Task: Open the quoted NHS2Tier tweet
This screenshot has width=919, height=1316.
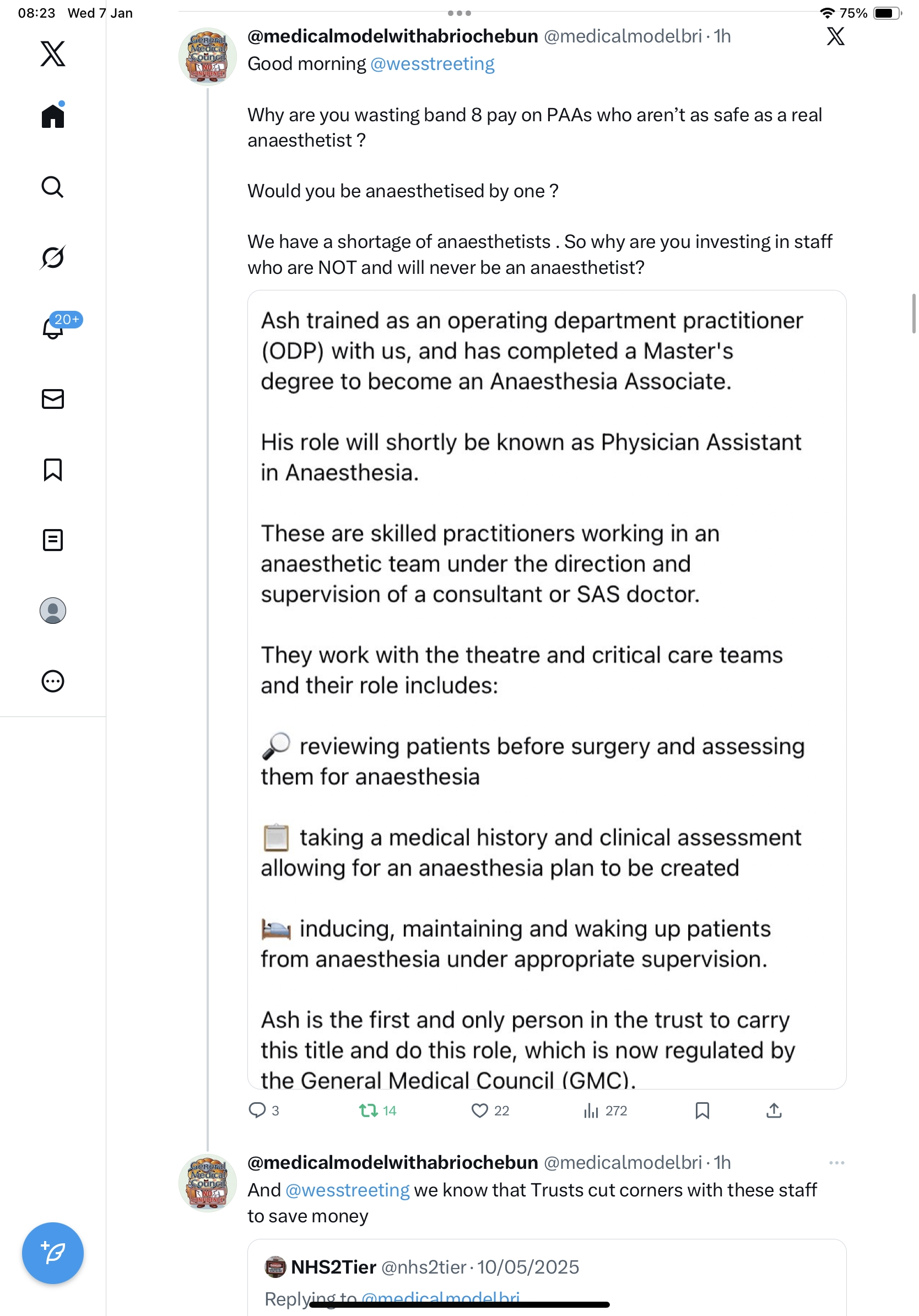Action: [x=547, y=1278]
